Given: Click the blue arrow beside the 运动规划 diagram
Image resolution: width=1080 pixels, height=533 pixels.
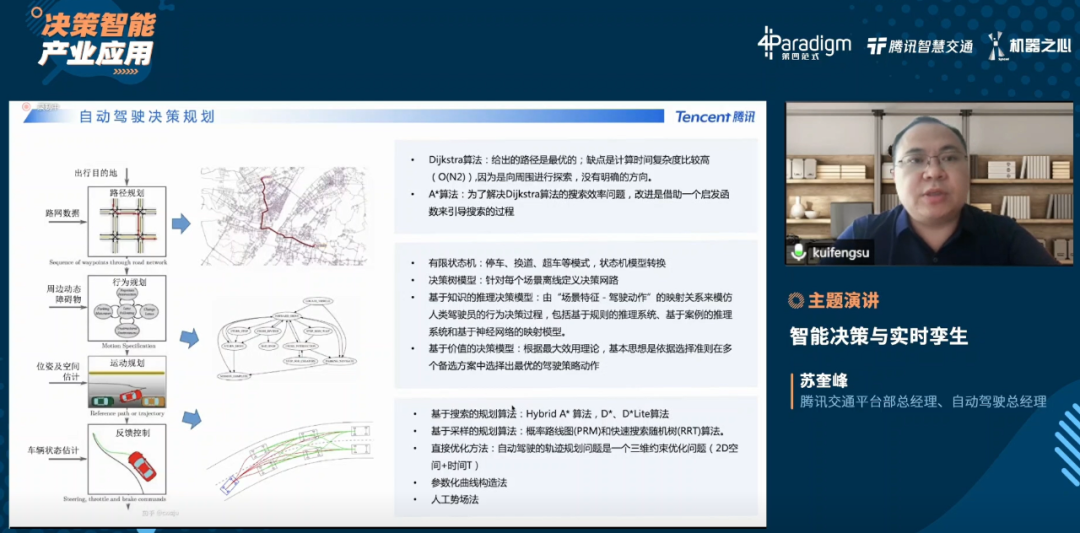Looking at the screenshot, I should 191,417.
